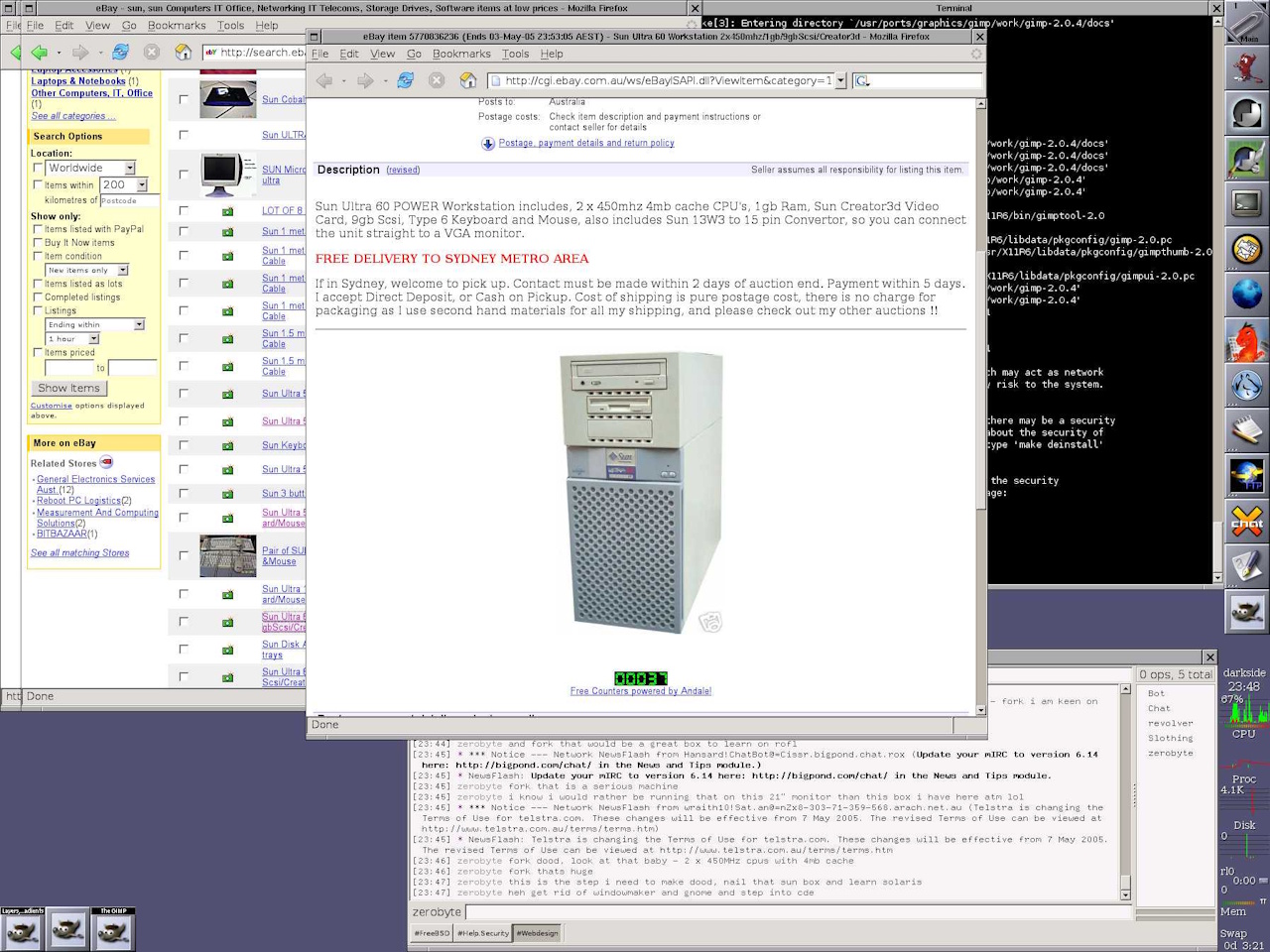This screenshot has height=952, width=1270.
Task: Launch the X-Chat dock icon
Action: pos(1246,522)
